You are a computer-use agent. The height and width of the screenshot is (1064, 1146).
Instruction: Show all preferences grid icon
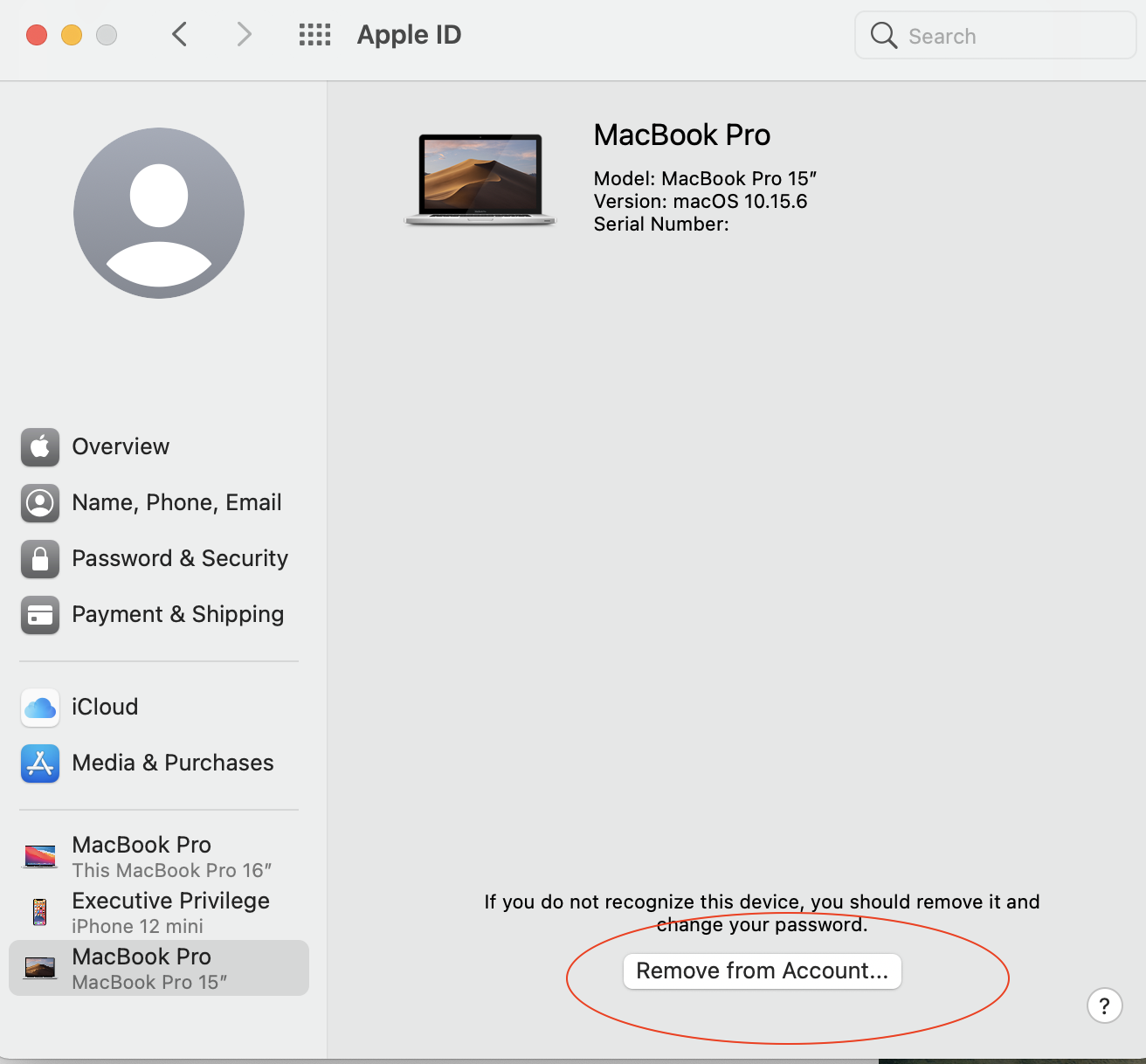point(314,35)
